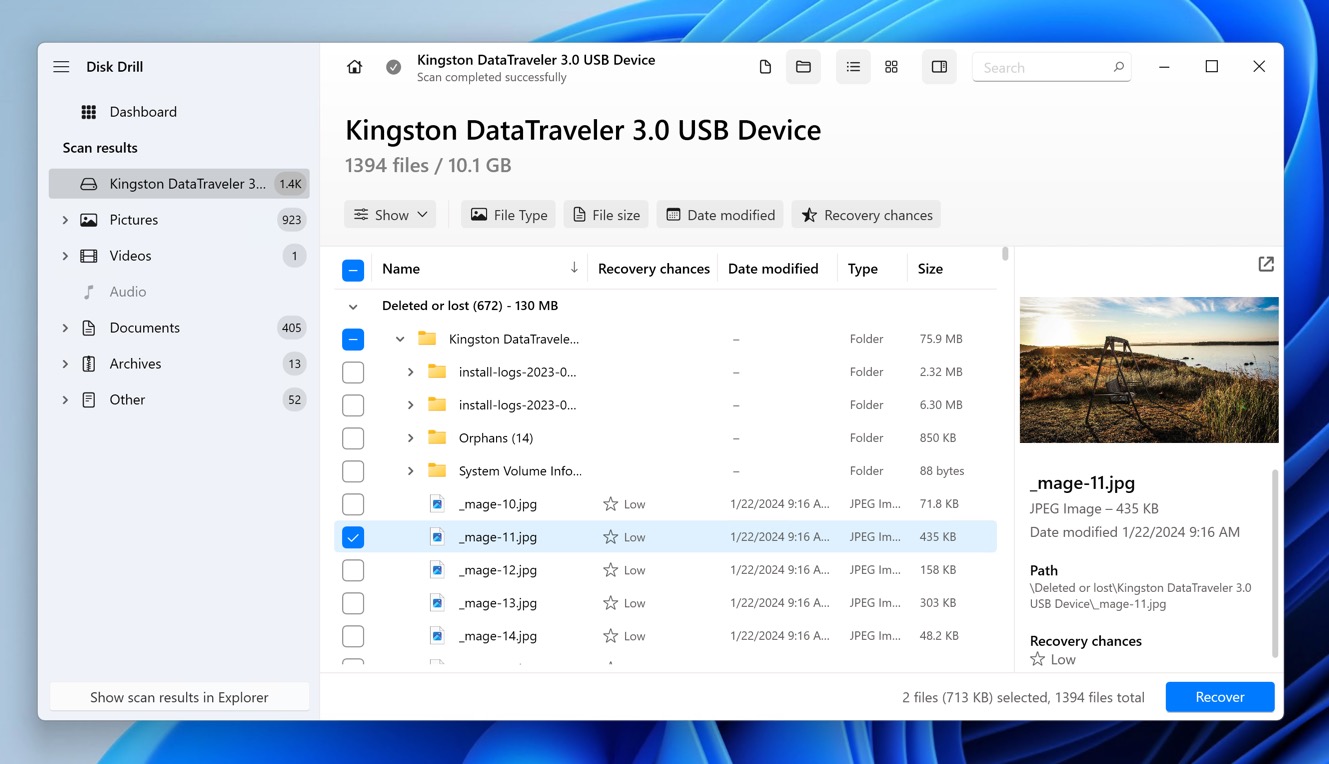Click the Audio music note icon
The width and height of the screenshot is (1329, 764).
89,292
